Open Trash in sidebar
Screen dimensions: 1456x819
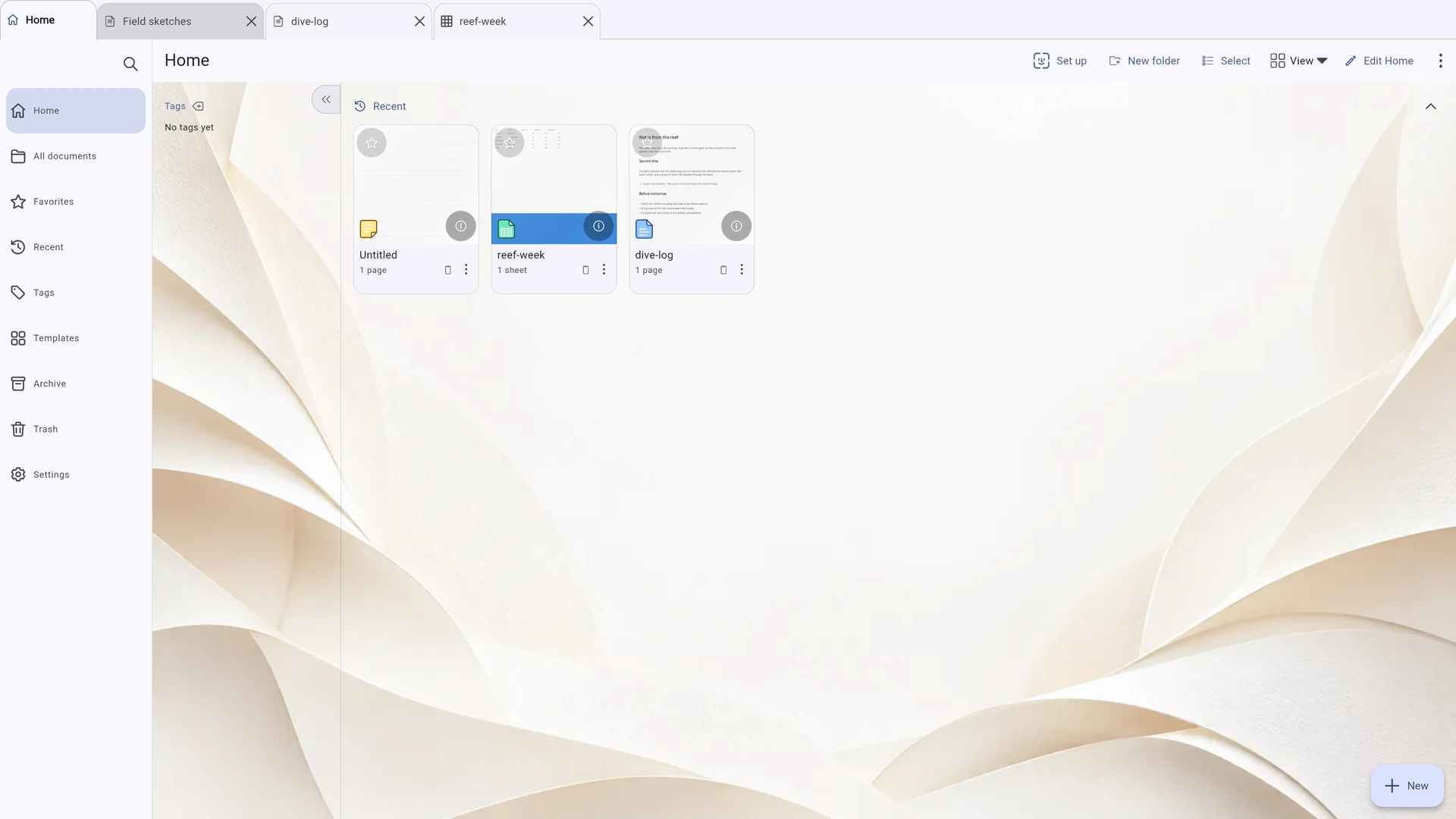click(76, 429)
